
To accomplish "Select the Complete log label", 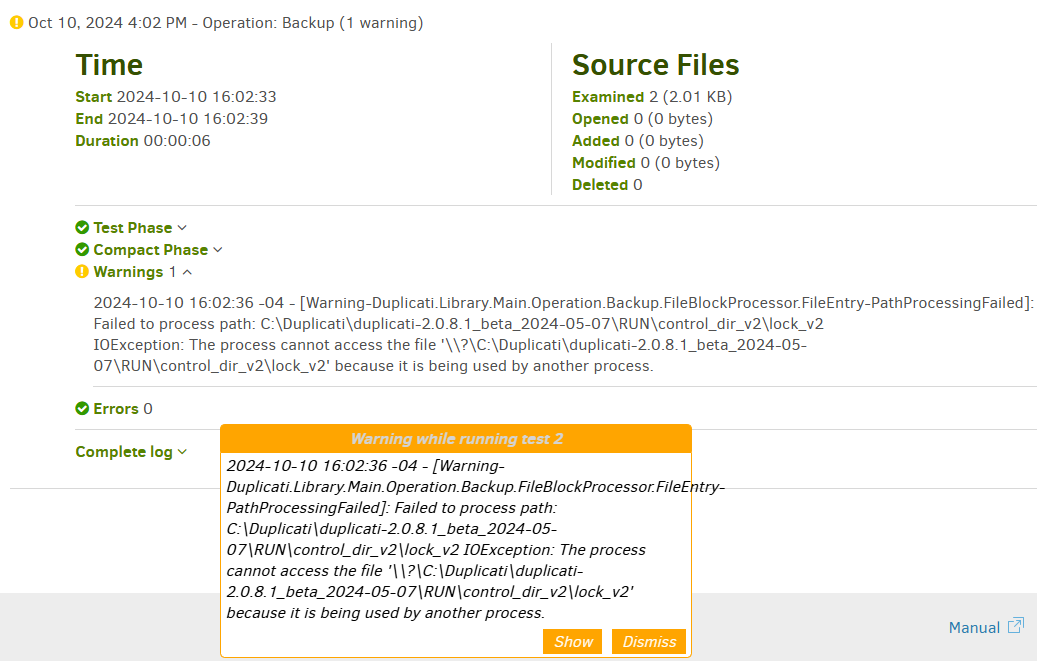I will point(124,452).
